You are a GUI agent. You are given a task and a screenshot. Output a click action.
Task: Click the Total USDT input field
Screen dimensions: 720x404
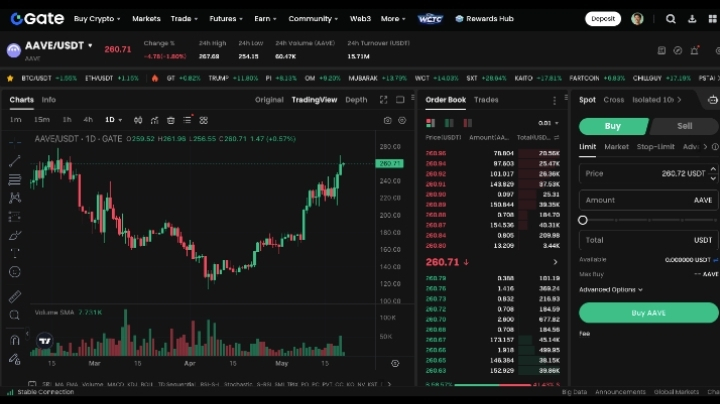pos(648,240)
